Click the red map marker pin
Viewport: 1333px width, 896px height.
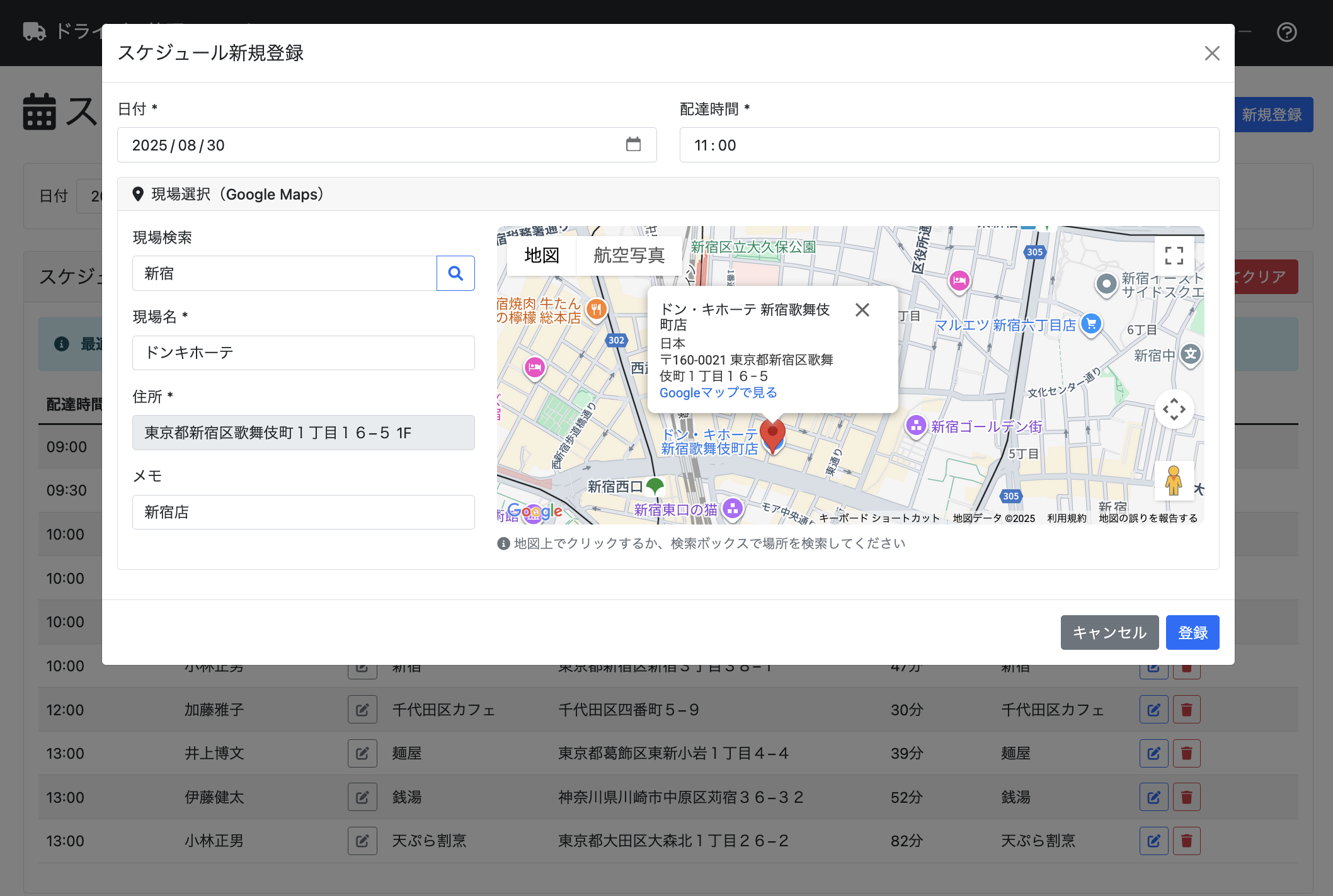pos(772,434)
